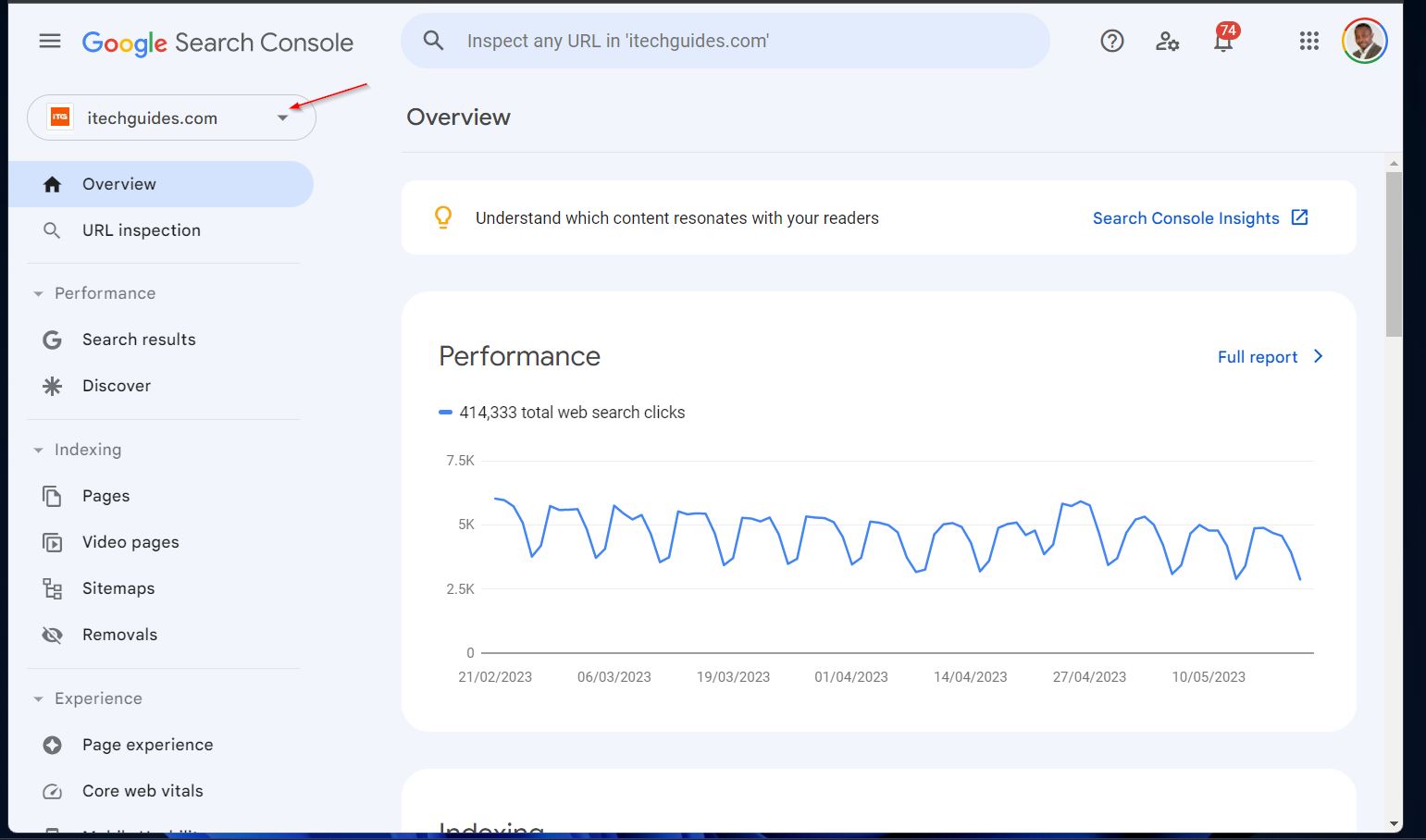Click the 27/04/2023 date axis label

tap(1089, 677)
